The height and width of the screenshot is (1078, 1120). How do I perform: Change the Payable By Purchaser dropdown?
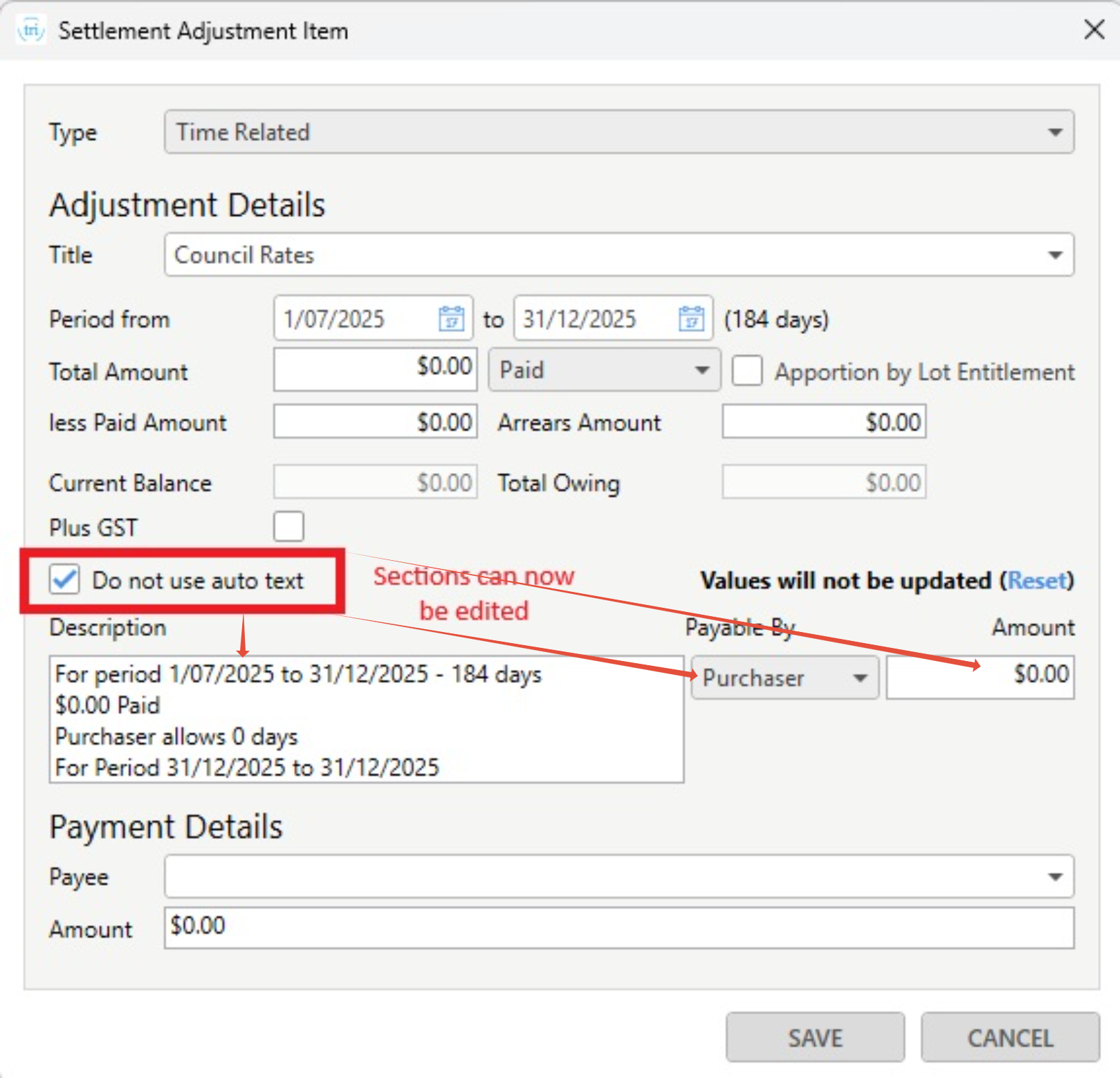point(784,678)
